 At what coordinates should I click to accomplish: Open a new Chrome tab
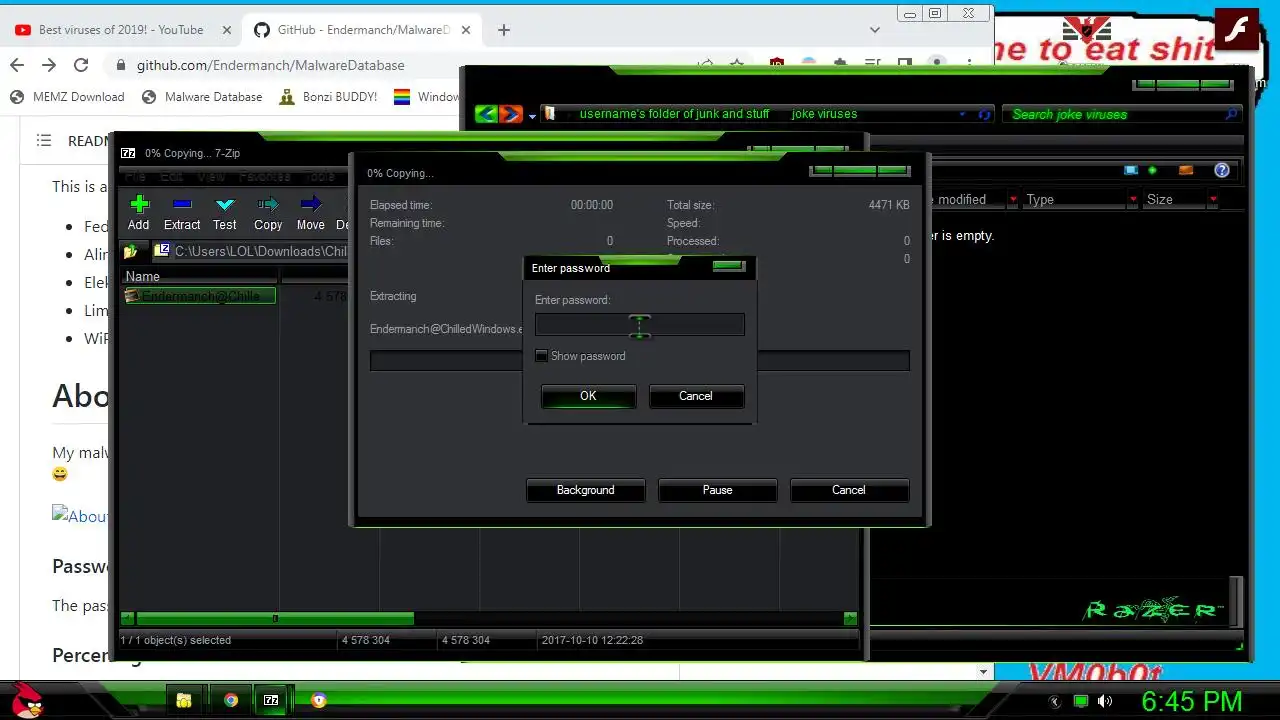[x=504, y=30]
